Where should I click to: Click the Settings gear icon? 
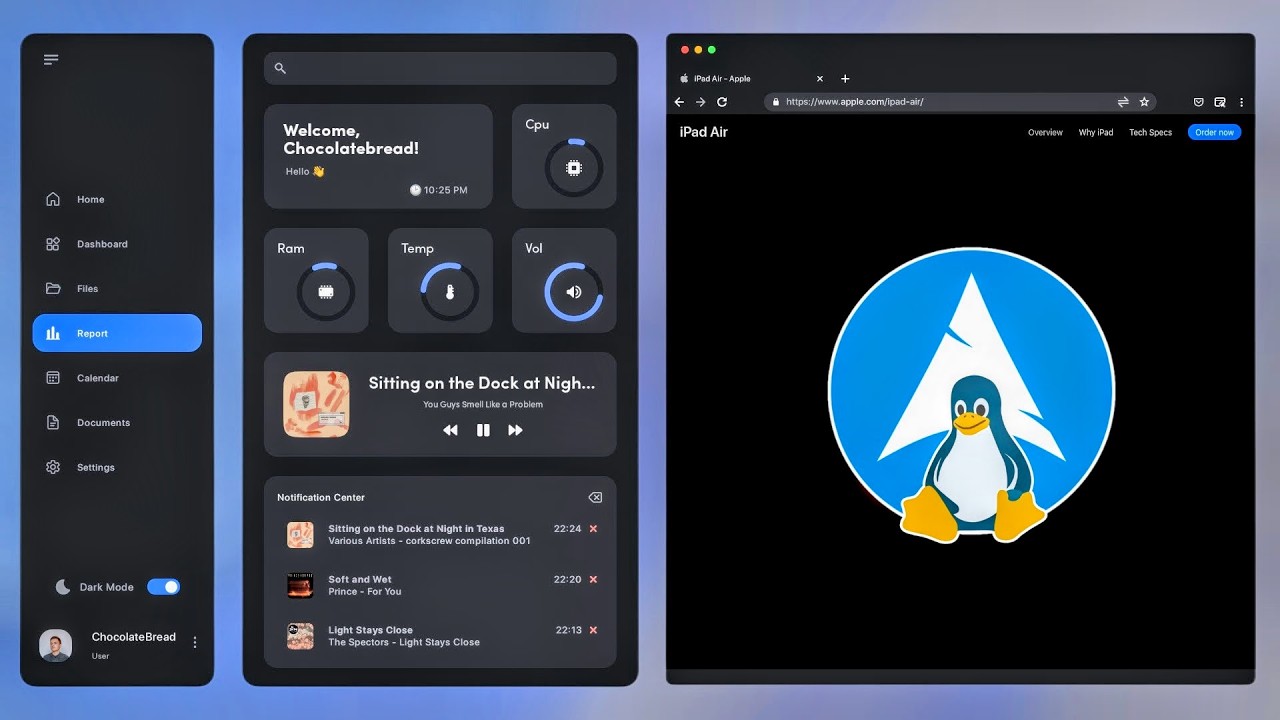53,467
